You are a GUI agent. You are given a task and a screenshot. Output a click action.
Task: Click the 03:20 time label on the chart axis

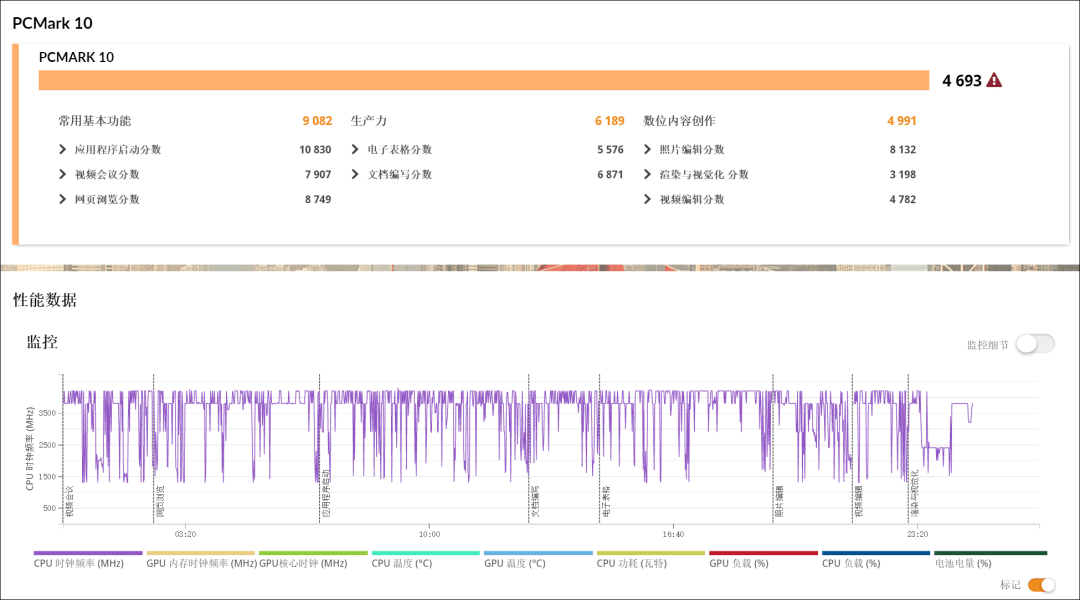185,534
